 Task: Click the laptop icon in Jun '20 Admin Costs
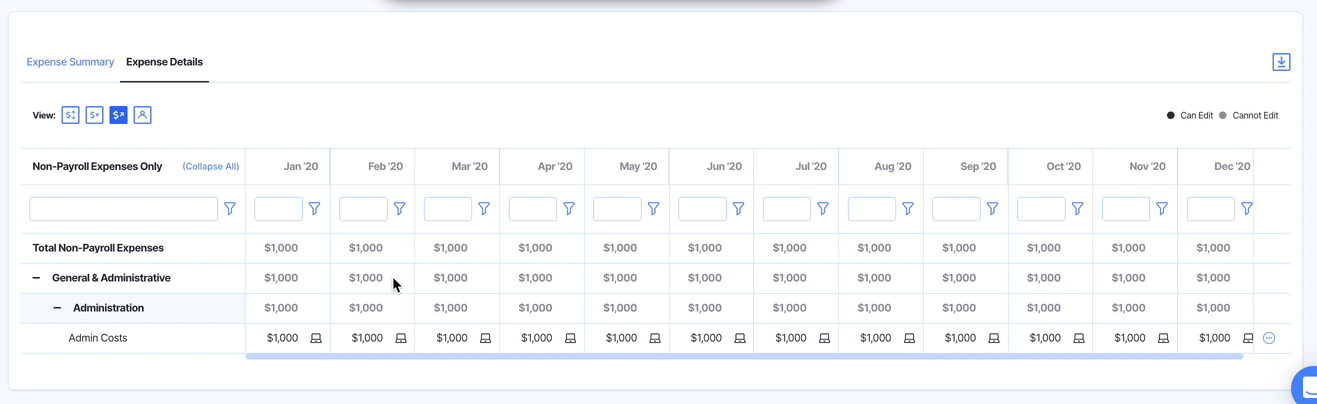(x=740, y=339)
